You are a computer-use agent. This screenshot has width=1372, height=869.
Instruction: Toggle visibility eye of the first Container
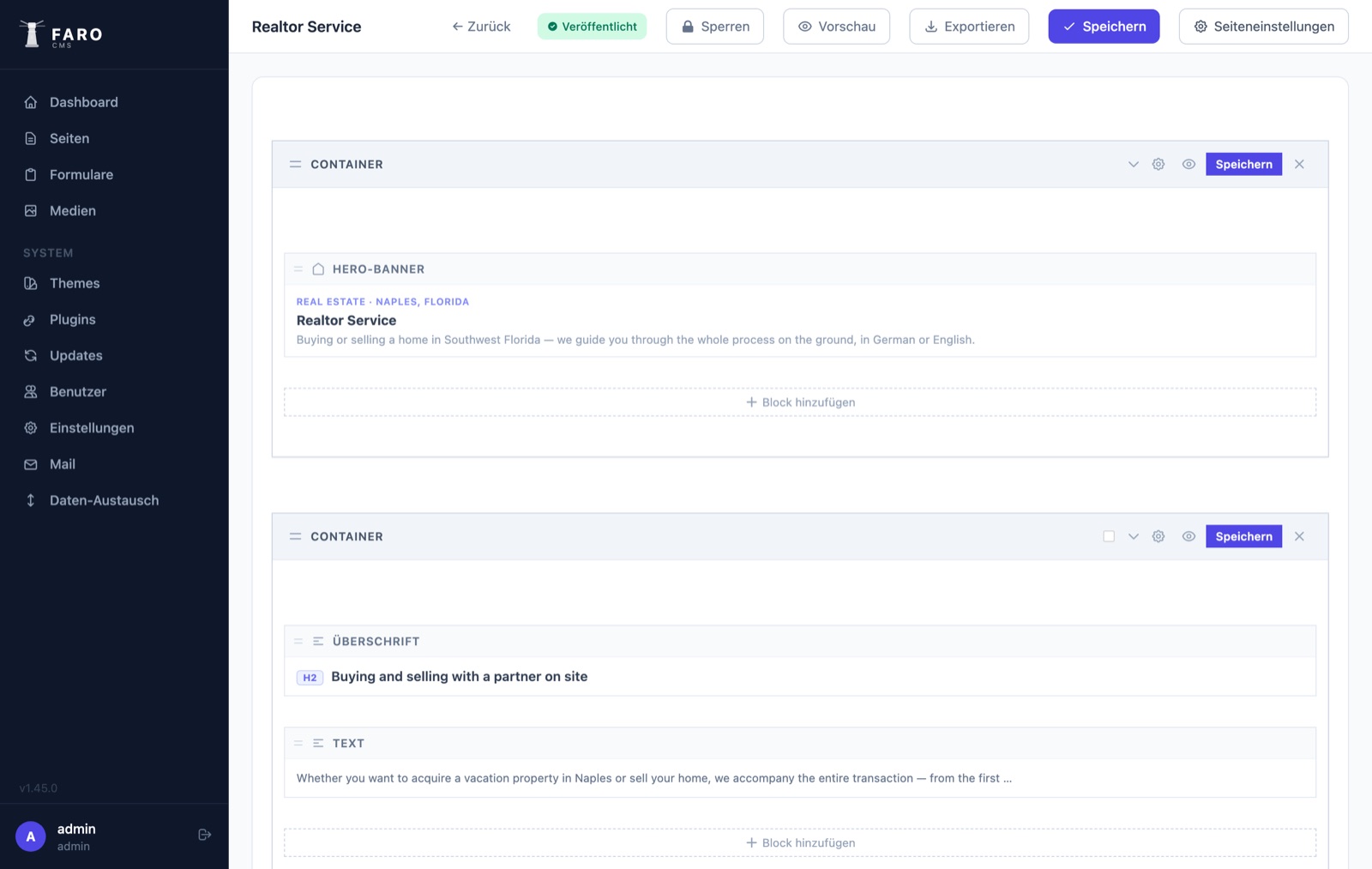(x=1188, y=164)
